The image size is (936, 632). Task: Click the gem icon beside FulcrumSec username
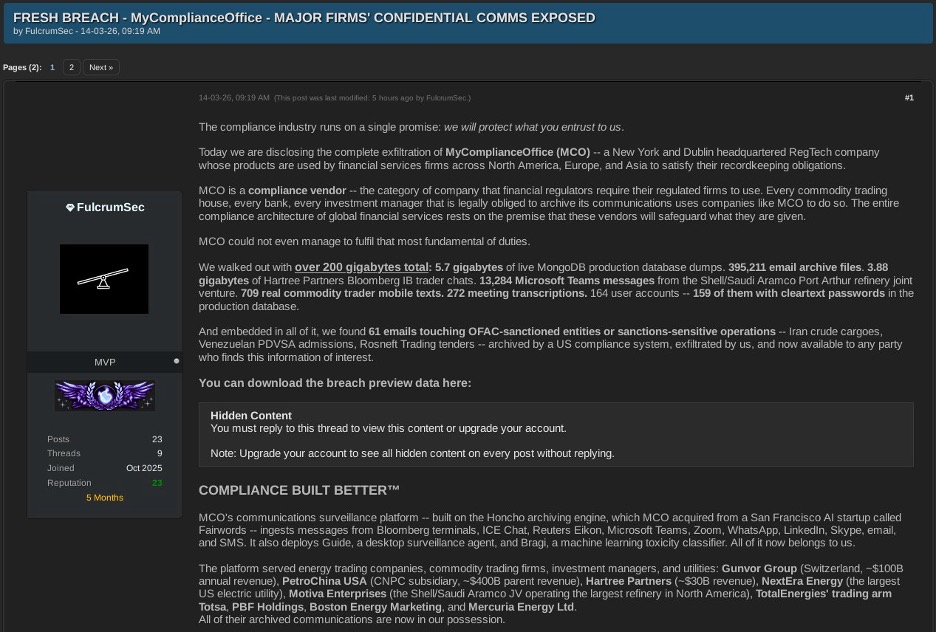click(70, 208)
